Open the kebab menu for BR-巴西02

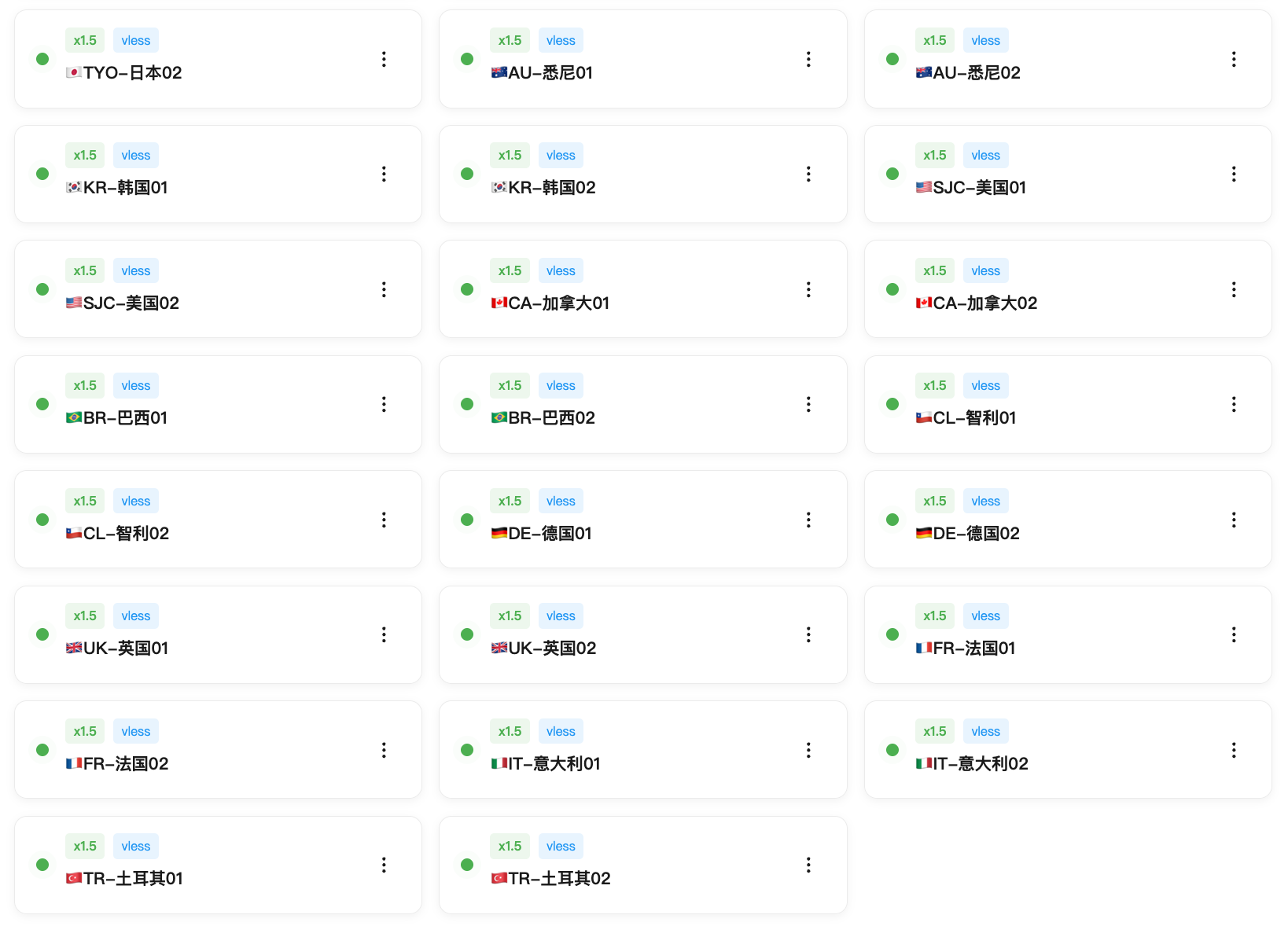tap(808, 404)
